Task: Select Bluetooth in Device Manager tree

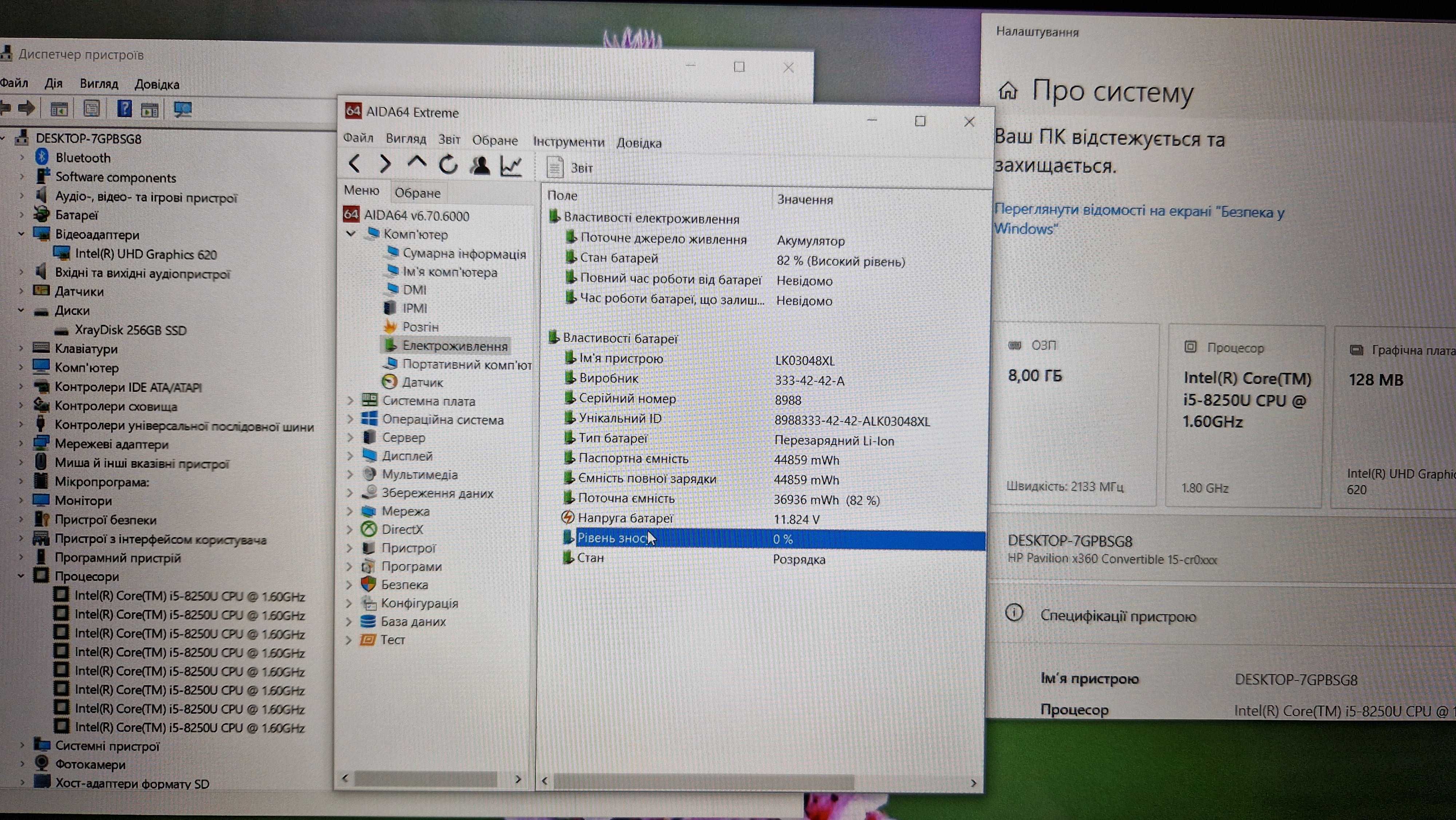Action: (83, 157)
